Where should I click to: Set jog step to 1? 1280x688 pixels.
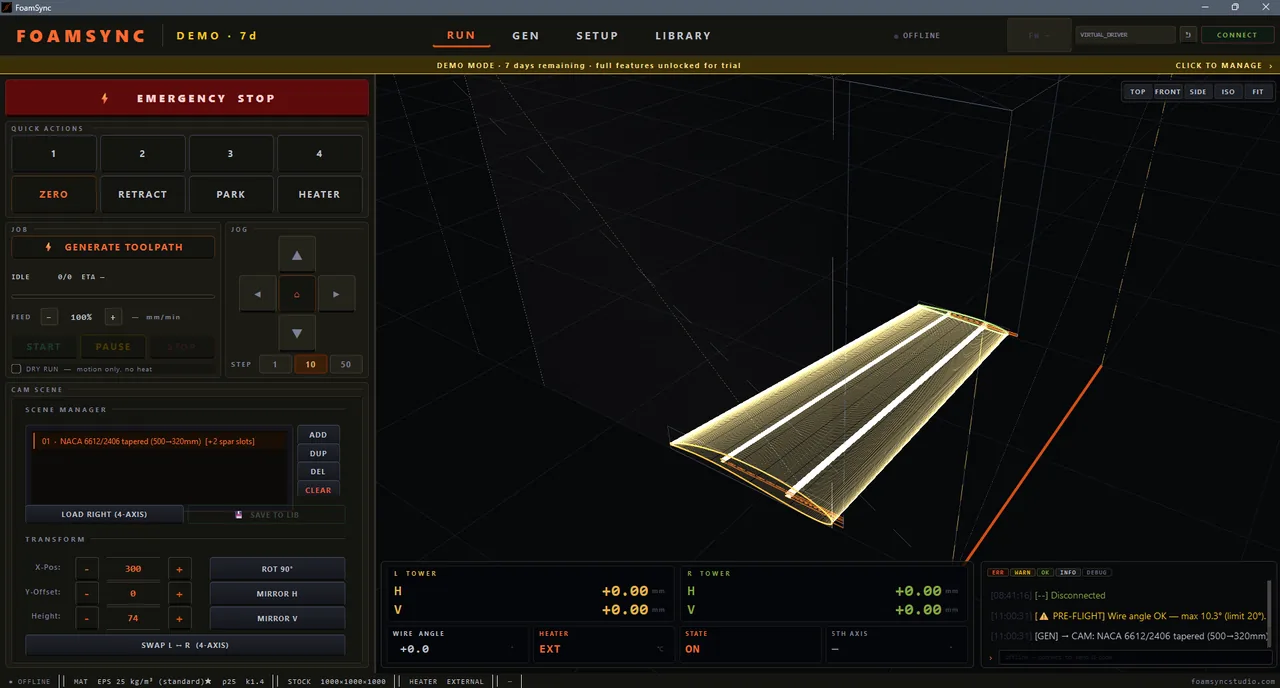click(x=275, y=365)
